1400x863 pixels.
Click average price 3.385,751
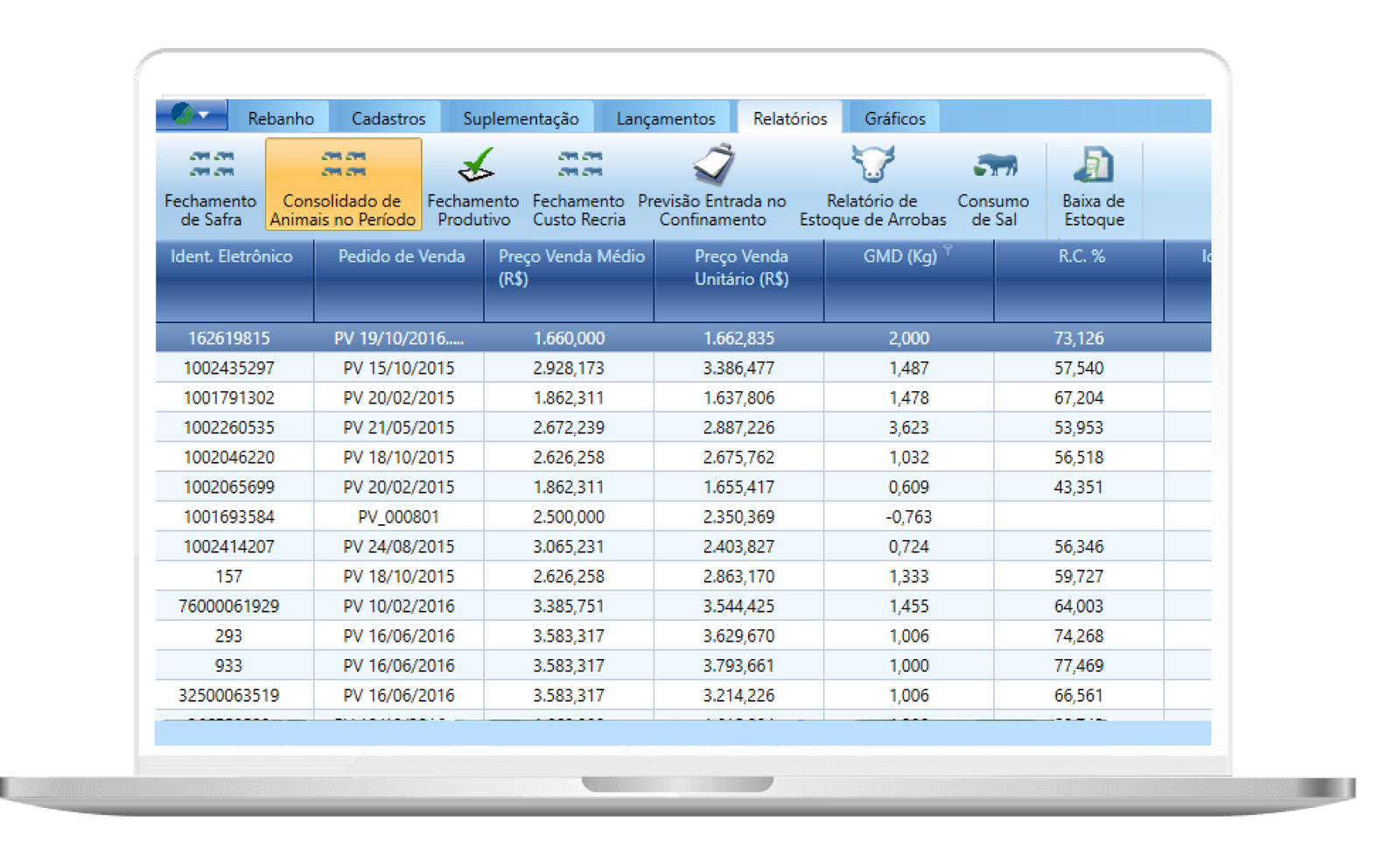pos(569,607)
